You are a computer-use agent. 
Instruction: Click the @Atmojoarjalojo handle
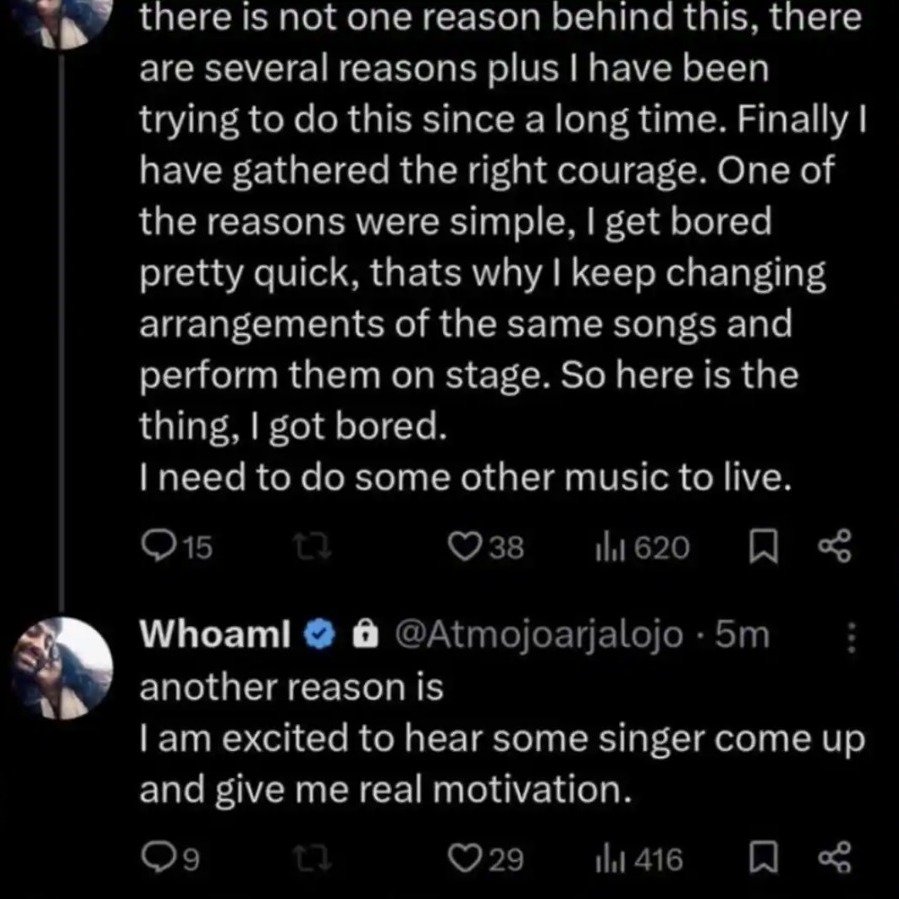(x=540, y=634)
